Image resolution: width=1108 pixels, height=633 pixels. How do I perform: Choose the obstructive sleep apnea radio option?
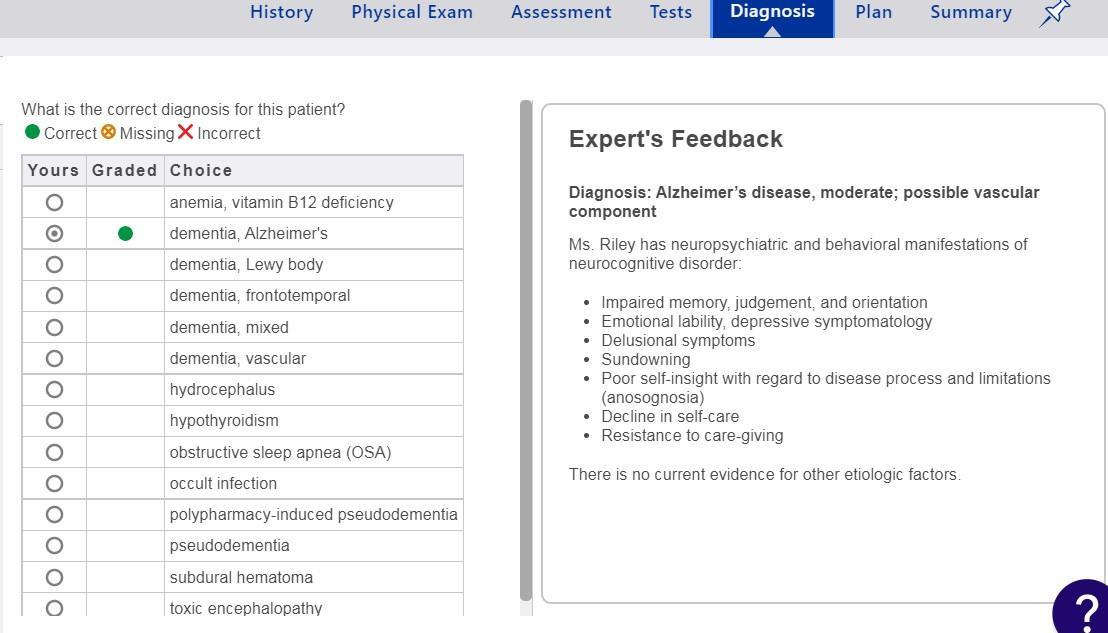click(54, 453)
